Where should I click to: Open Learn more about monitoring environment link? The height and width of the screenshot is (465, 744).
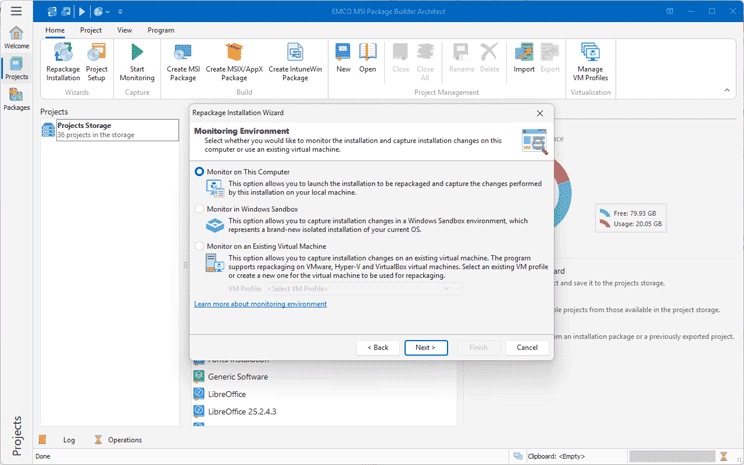coord(260,303)
